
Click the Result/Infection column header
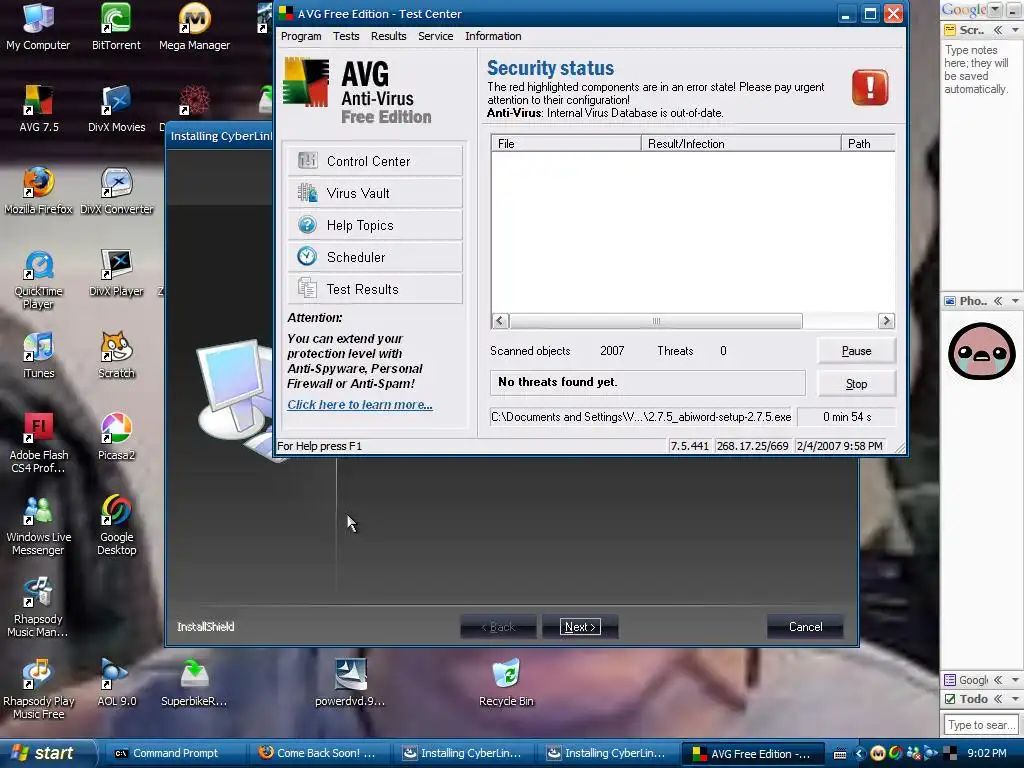(x=741, y=144)
